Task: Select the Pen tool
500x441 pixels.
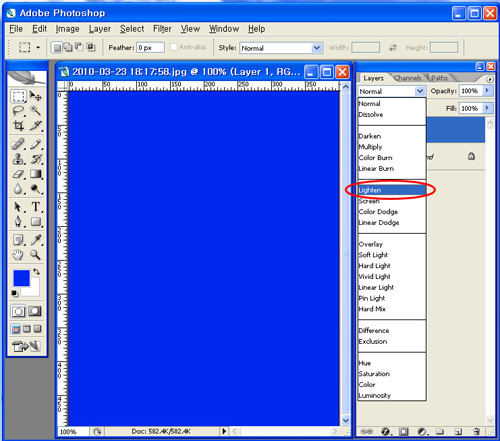Action: (x=18, y=221)
